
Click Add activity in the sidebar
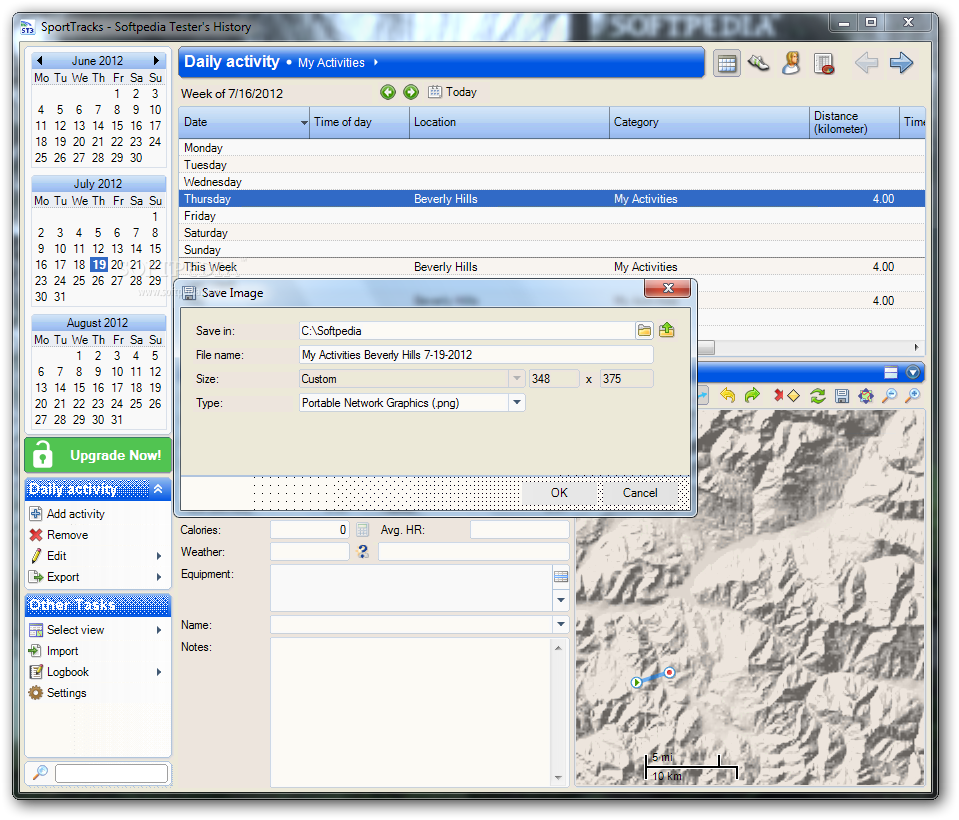75,514
